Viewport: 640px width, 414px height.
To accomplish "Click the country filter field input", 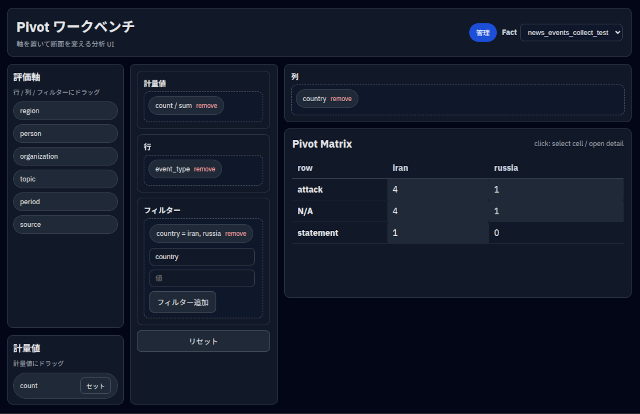I will tap(201, 257).
